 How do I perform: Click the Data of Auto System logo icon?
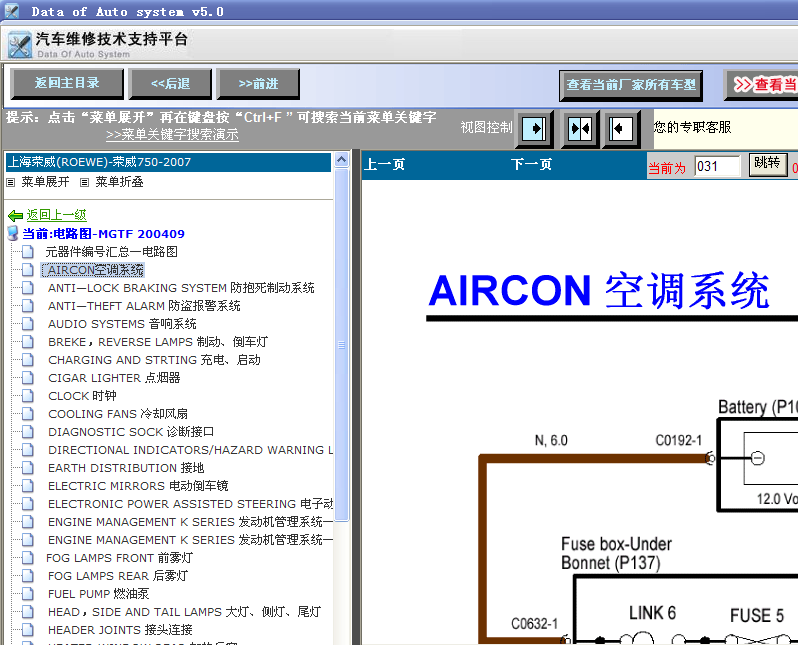coord(20,45)
